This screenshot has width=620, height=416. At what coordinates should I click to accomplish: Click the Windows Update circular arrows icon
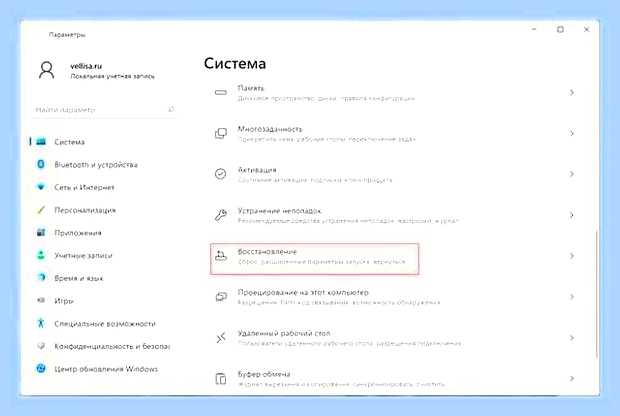(41, 369)
